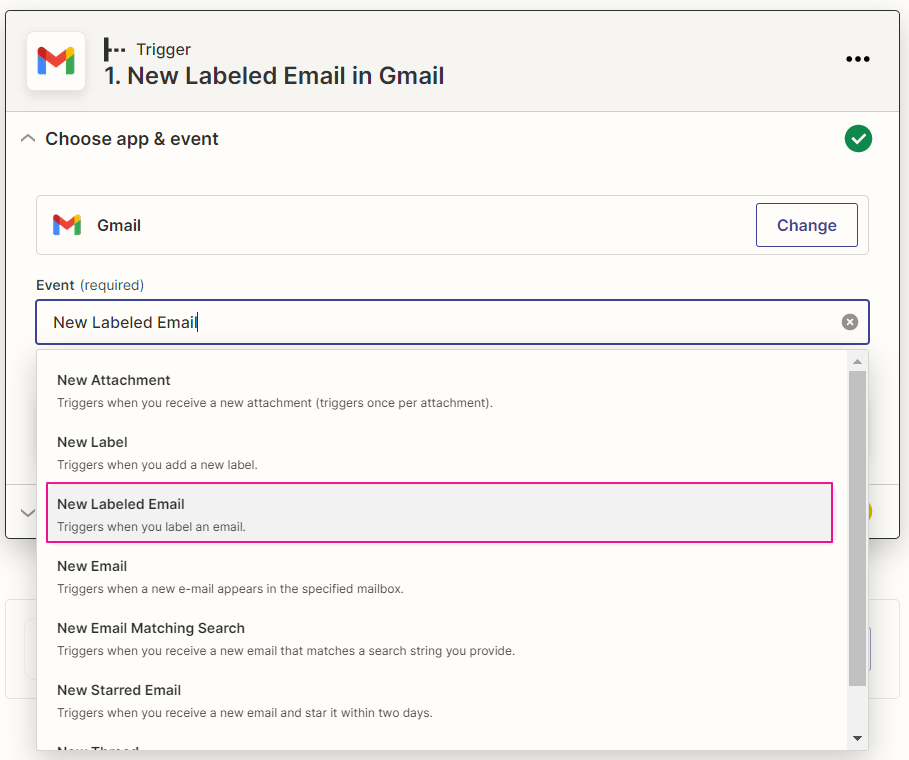Screen dimensions: 909x760
Task: Open the three-dot more options menu
Action: point(857,59)
